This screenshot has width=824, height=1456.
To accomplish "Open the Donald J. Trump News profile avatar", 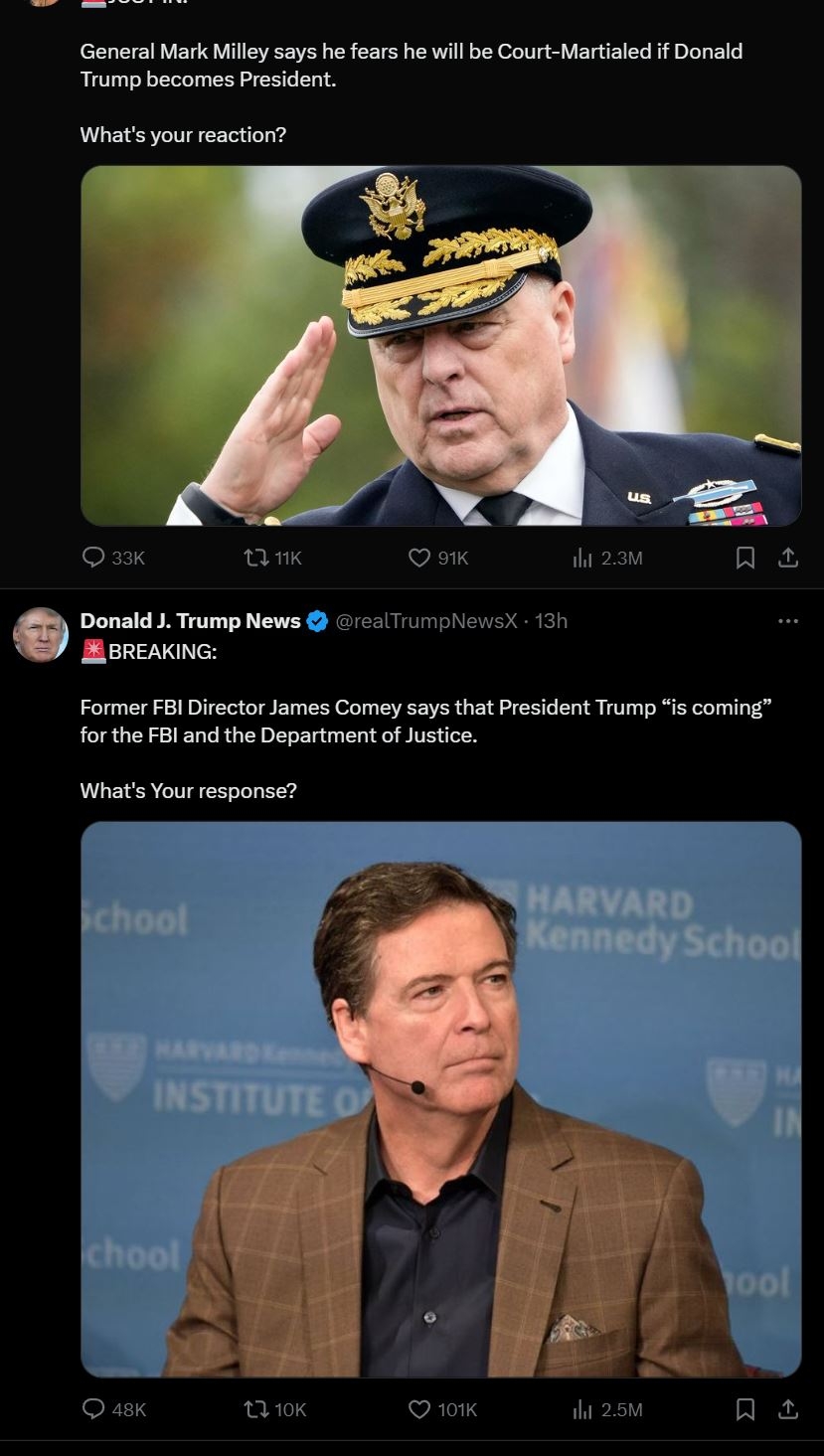I will click(x=41, y=634).
